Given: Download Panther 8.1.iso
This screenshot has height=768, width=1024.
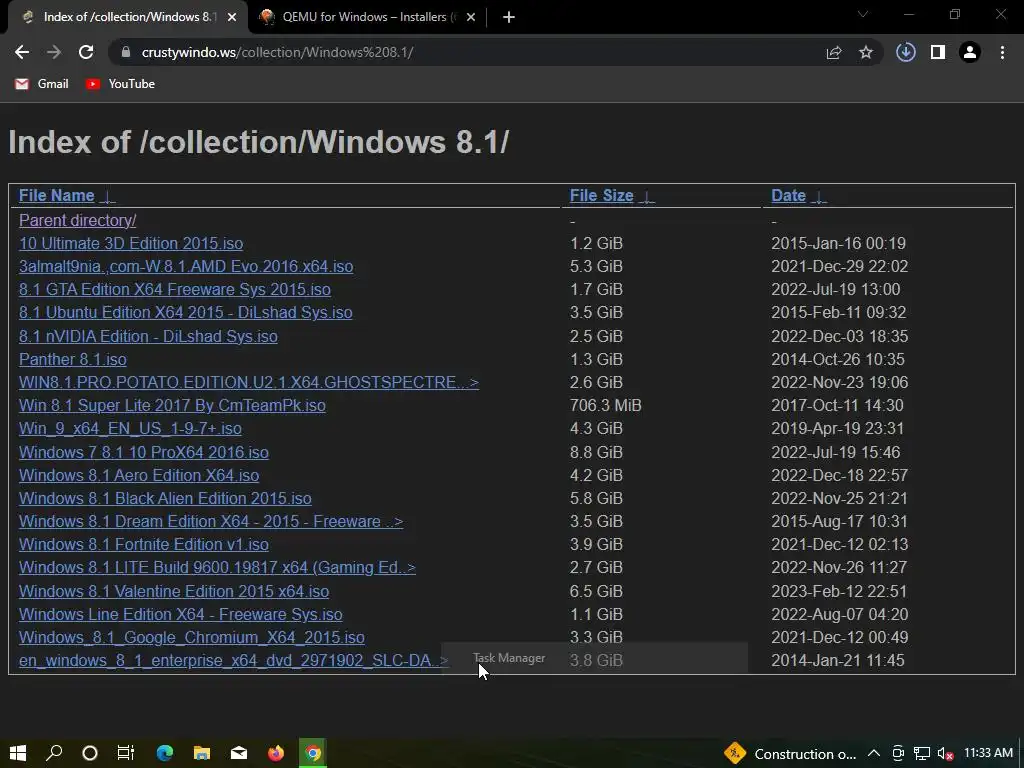Looking at the screenshot, I should (x=72, y=359).
